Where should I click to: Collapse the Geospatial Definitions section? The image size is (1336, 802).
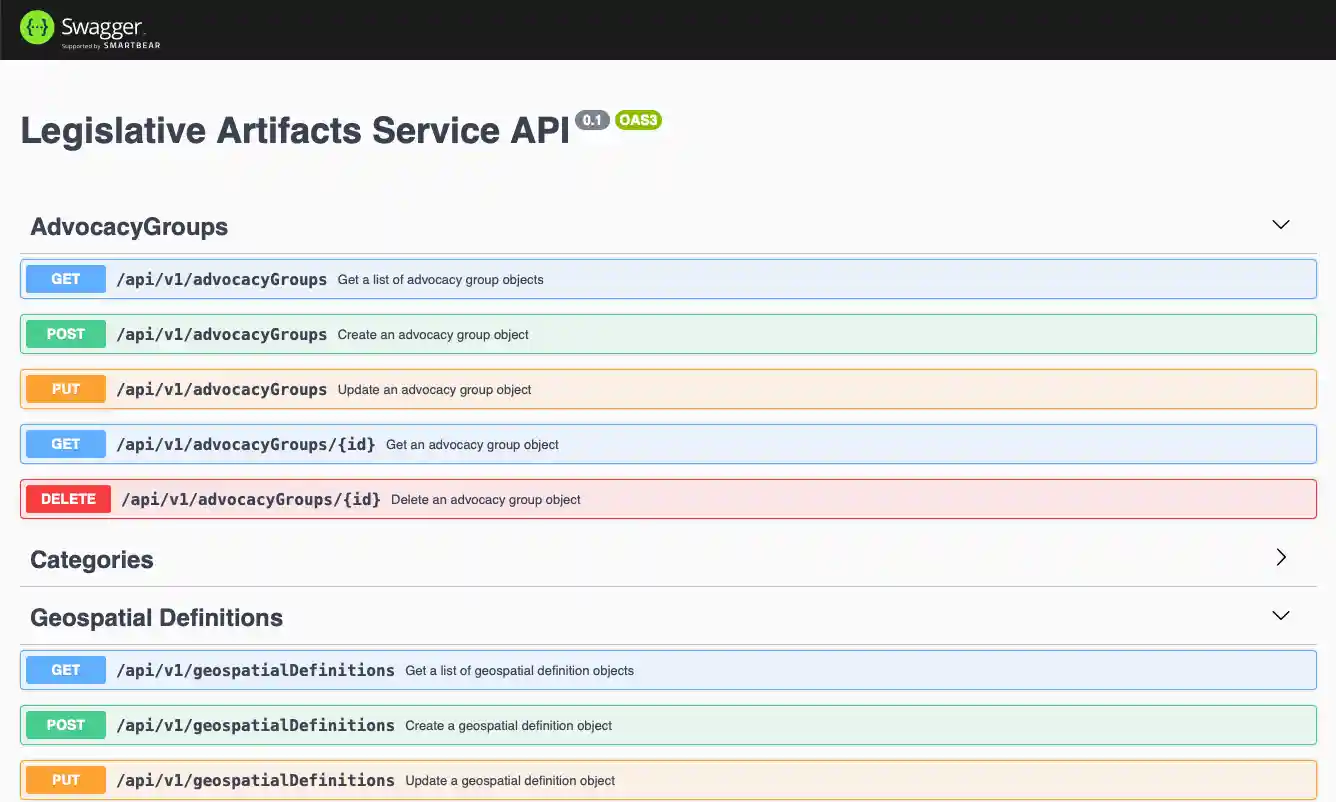1281,616
